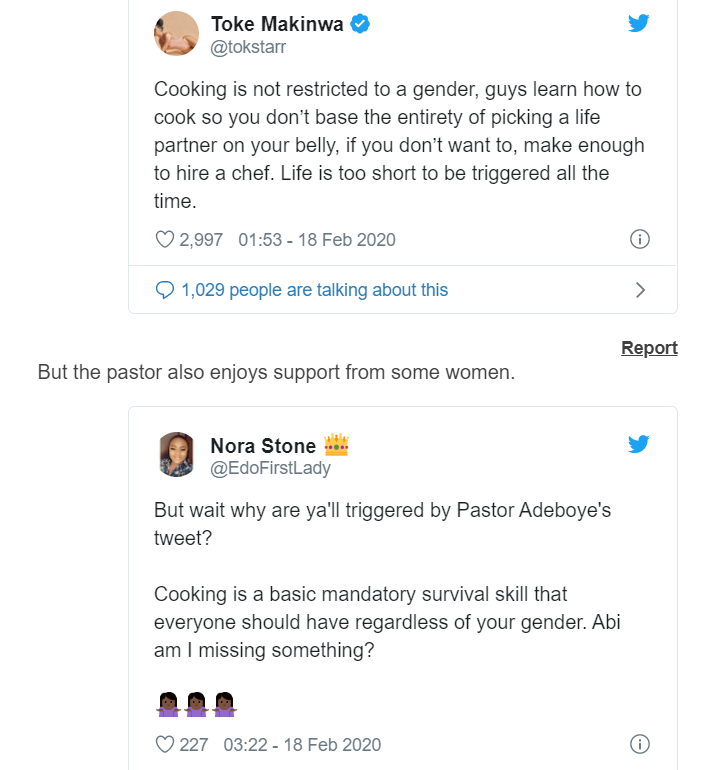
Task: Open info icon on Toke Makinwa's tweet
Action: [x=640, y=240]
